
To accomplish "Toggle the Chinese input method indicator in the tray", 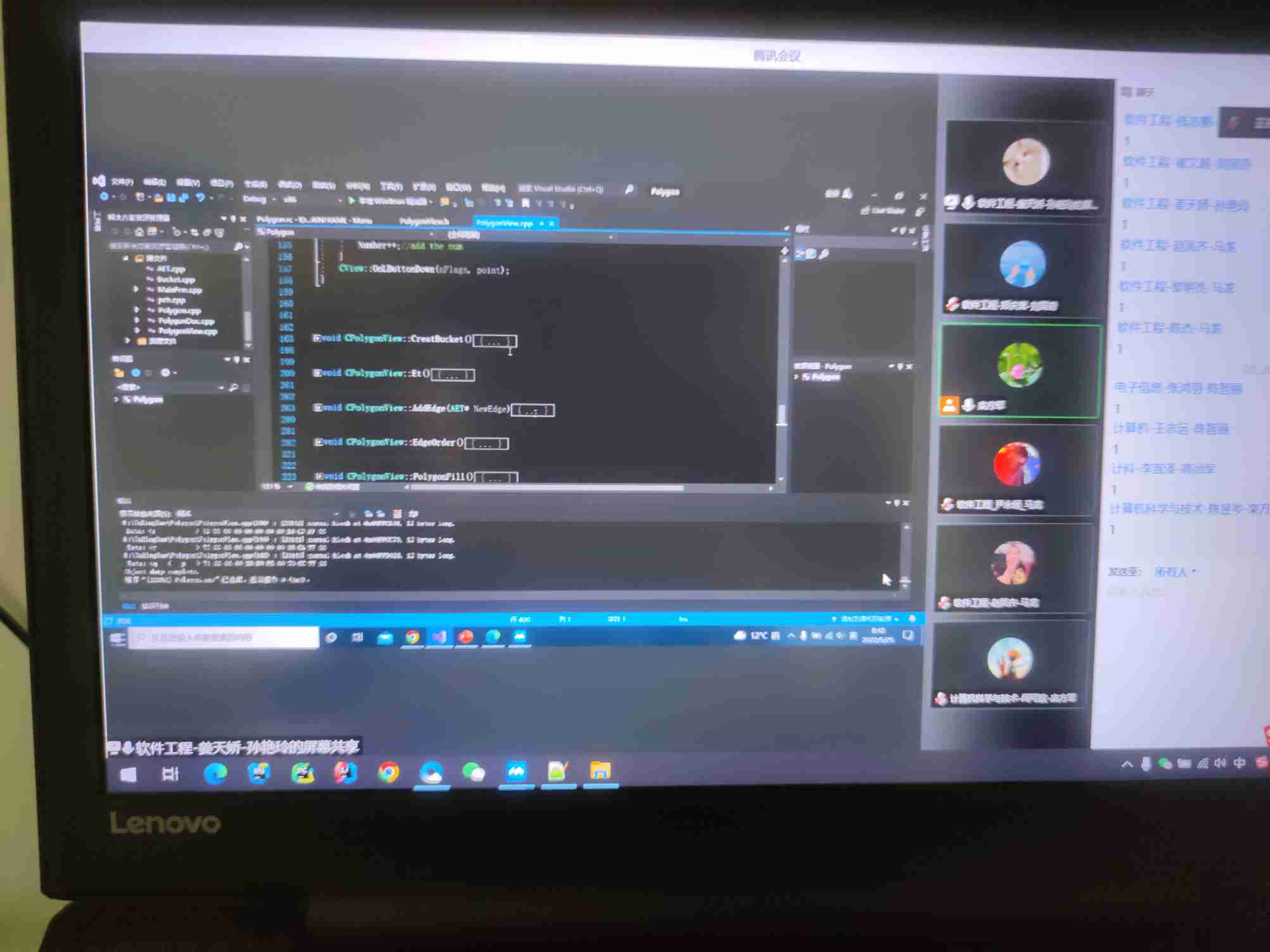I will pyautogui.click(x=1239, y=763).
